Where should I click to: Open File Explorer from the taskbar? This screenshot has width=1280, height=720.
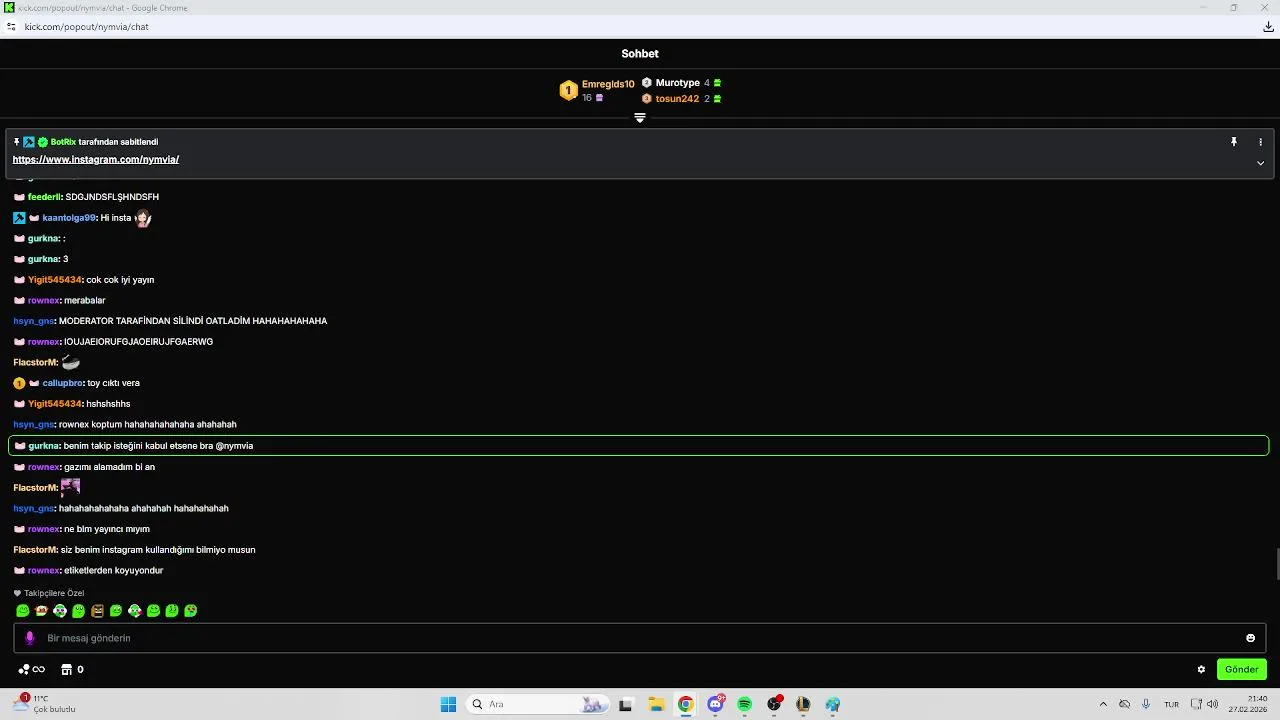(x=656, y=704)
